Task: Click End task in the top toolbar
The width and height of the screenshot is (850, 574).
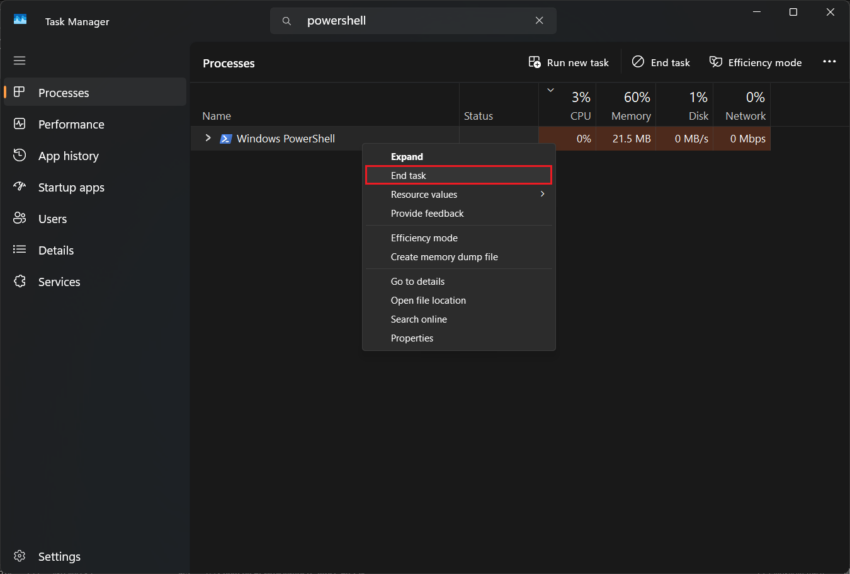Action: [660, 62]
